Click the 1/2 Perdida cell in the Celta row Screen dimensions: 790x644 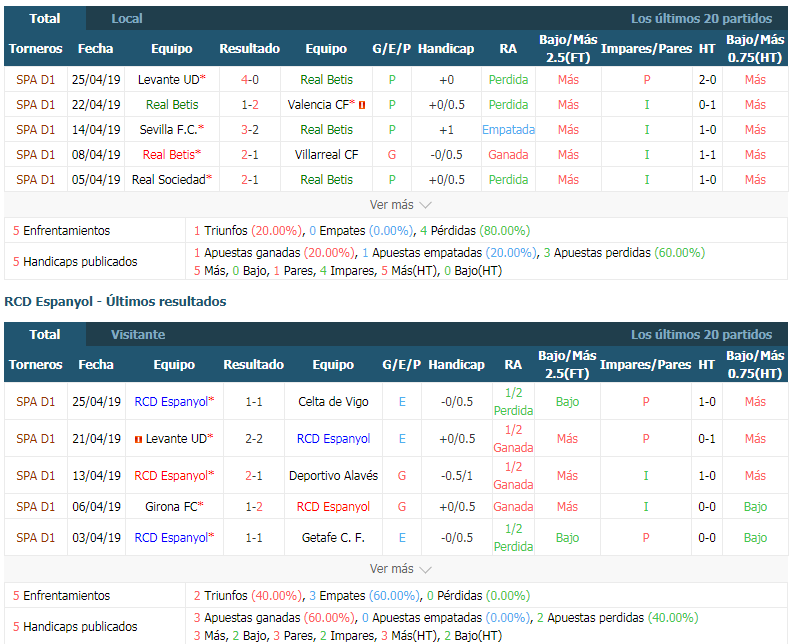pos(513,402)
